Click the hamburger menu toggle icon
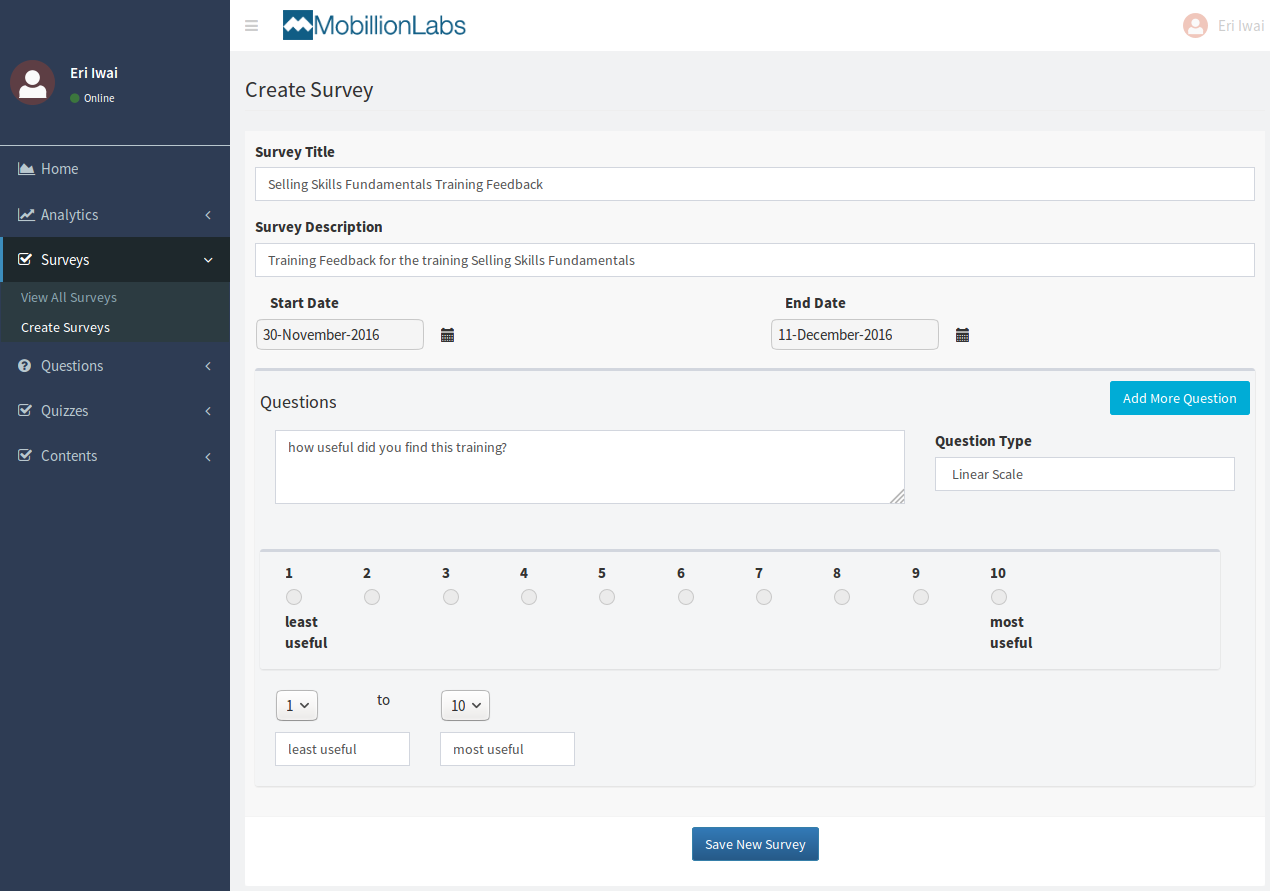Viewport: 1270px width, 891px height. point(251,26)
